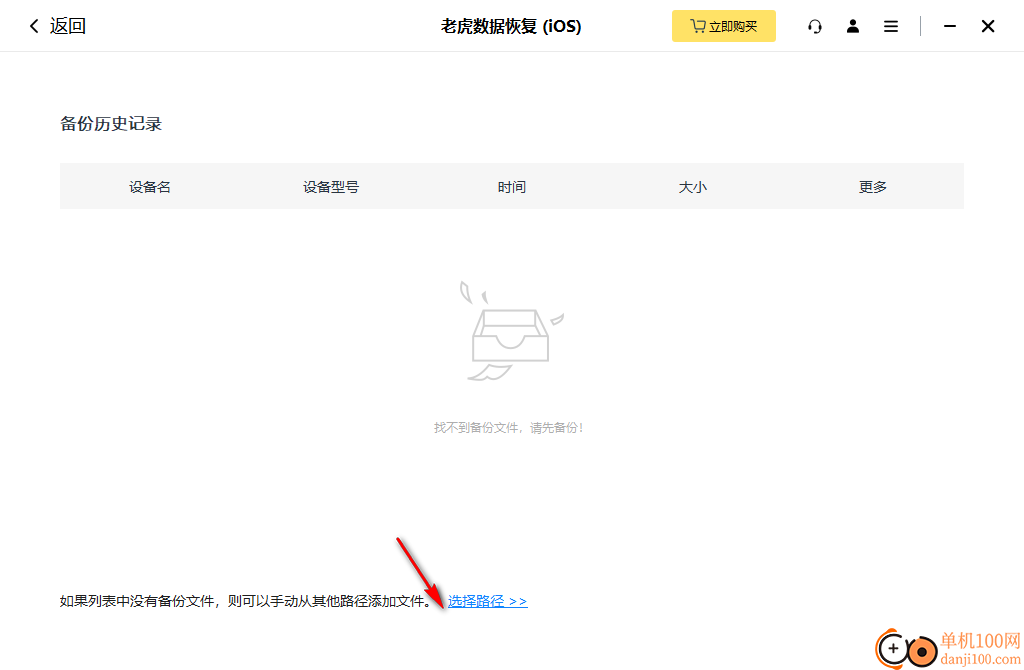Click the 设备型号 column header
This screenshot has width=1024, height=670.
(330, 187)
